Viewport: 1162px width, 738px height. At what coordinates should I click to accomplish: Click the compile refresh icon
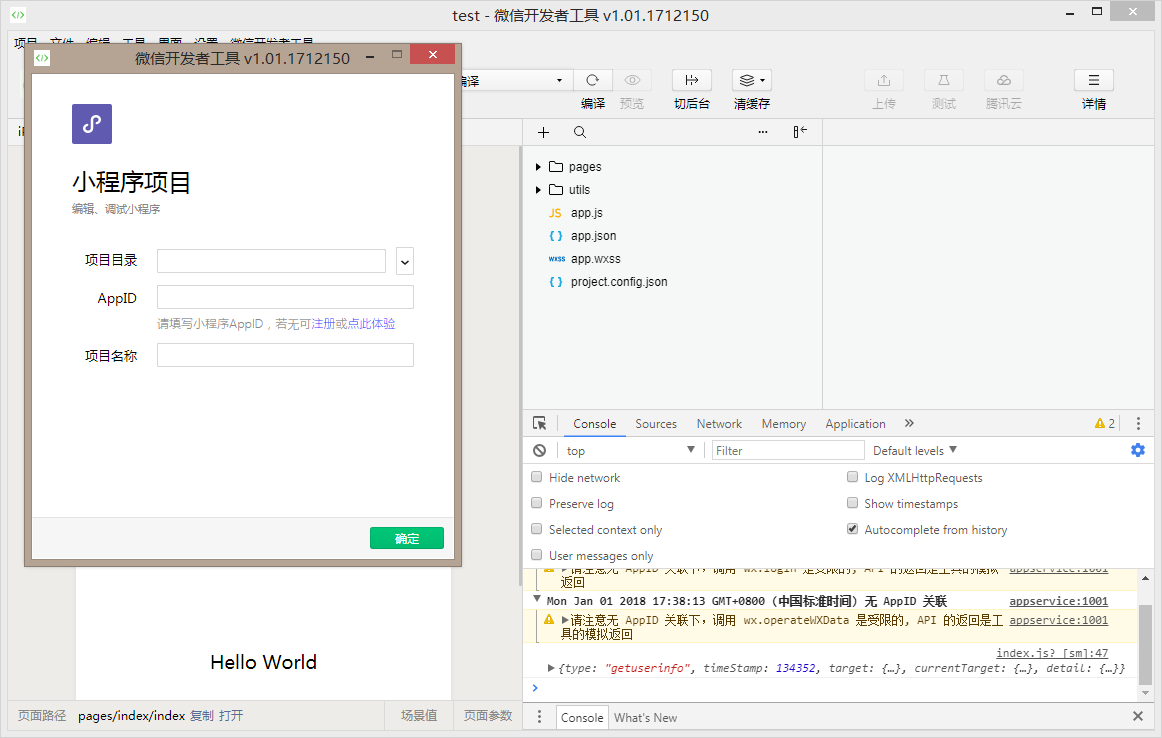[x=592, y=81]
